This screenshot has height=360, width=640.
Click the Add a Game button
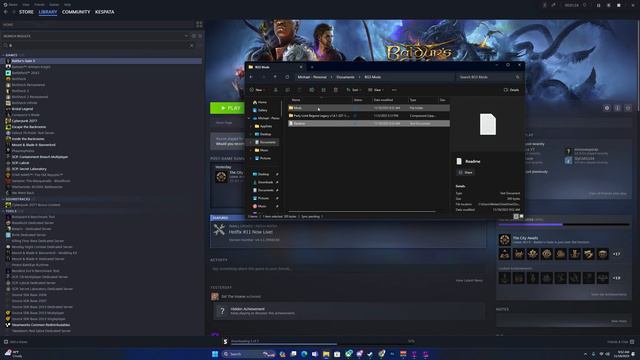tap(16, 342)
